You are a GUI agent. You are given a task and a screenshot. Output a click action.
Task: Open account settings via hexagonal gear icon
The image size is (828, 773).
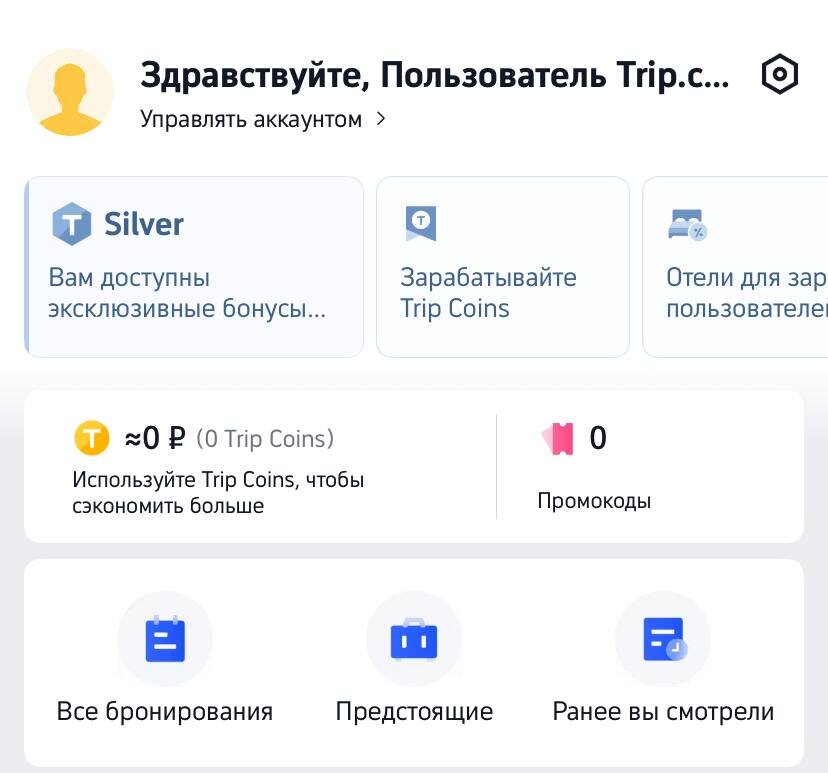click(x=781, y=73)
